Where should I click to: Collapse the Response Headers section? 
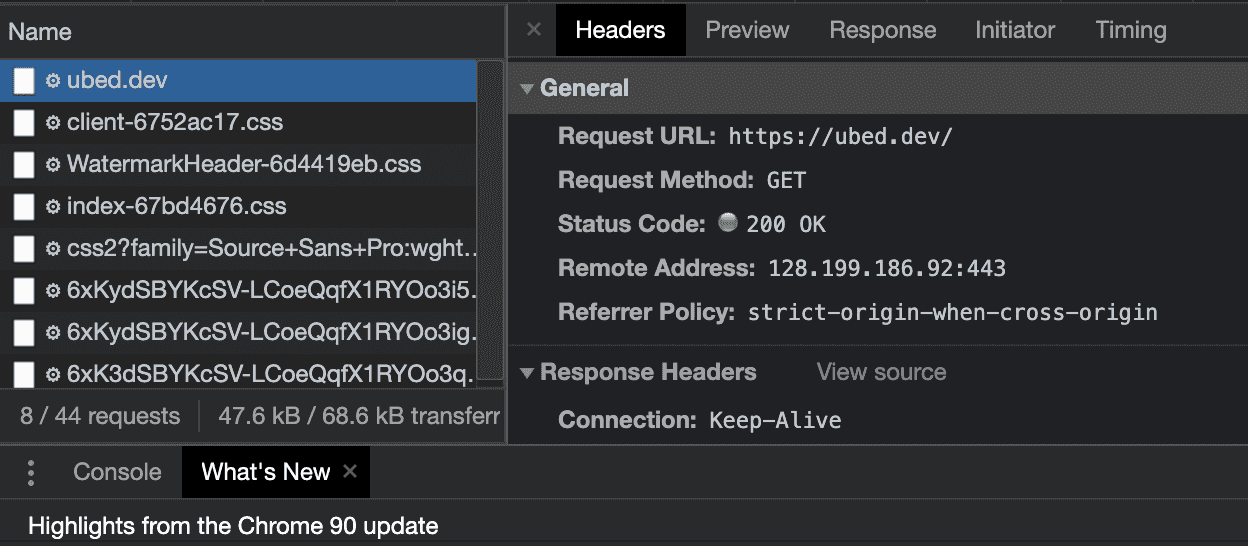tap(527, 372)
